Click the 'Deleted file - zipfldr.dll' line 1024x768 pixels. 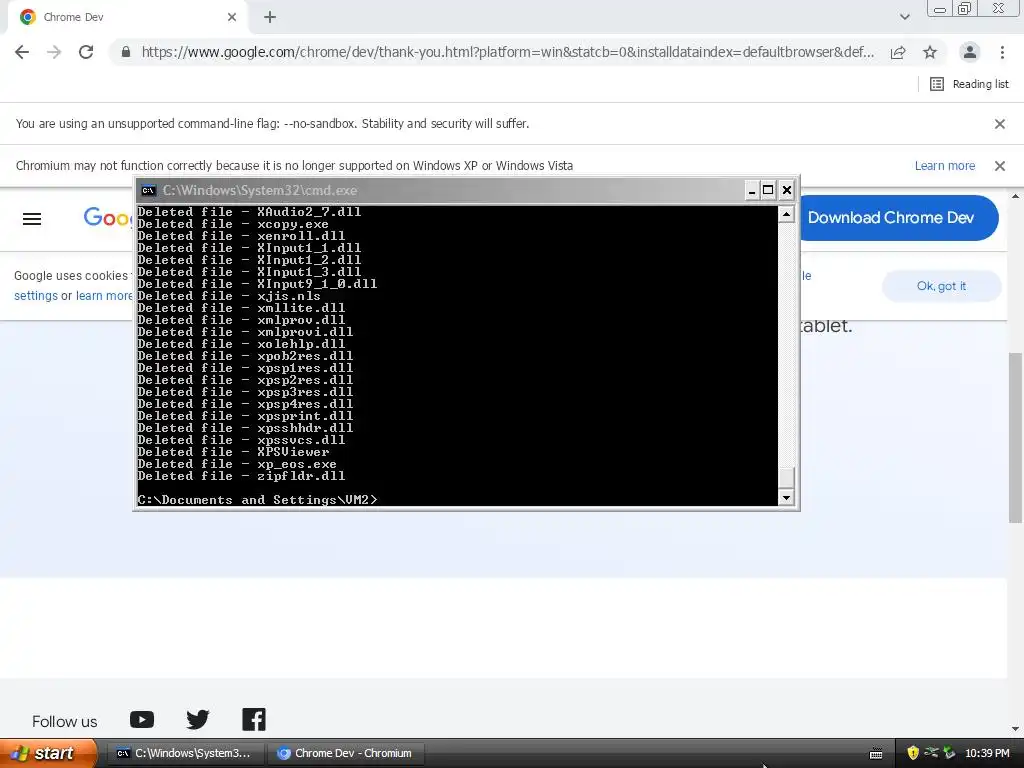241,476
